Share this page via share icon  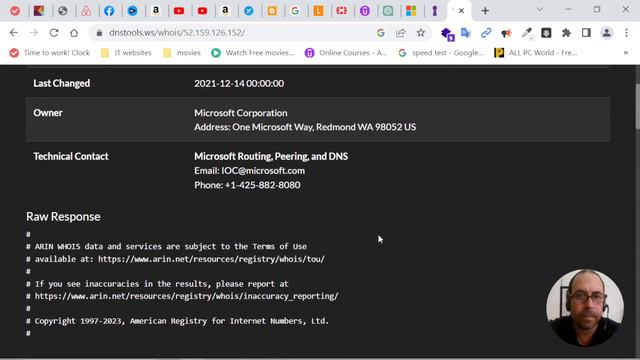tap(400, 33)
